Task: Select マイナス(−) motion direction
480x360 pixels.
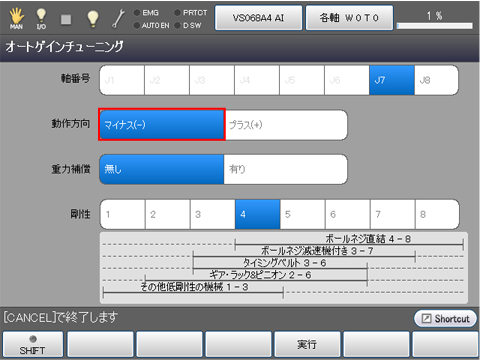Action: pos(162,124)
